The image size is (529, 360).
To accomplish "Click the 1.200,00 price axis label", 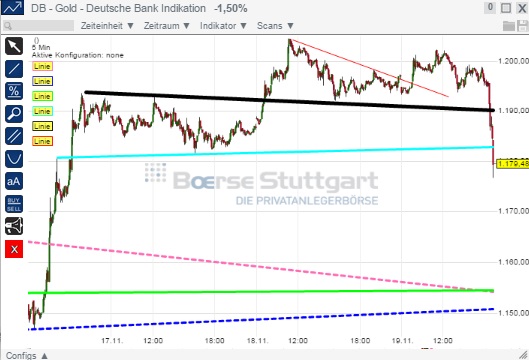I will pos(513,61).
